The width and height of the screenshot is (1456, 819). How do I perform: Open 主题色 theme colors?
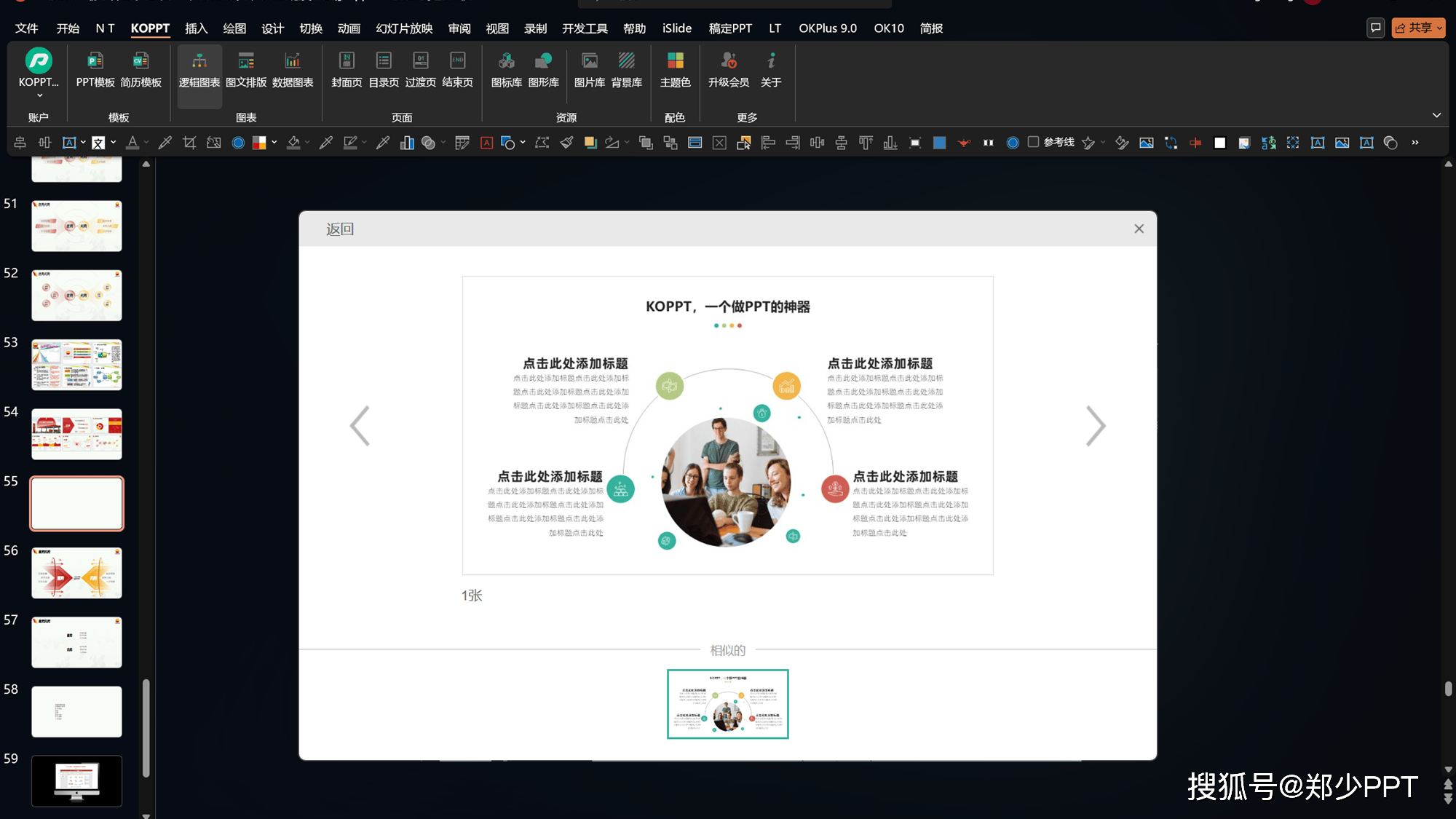(676, 70)
